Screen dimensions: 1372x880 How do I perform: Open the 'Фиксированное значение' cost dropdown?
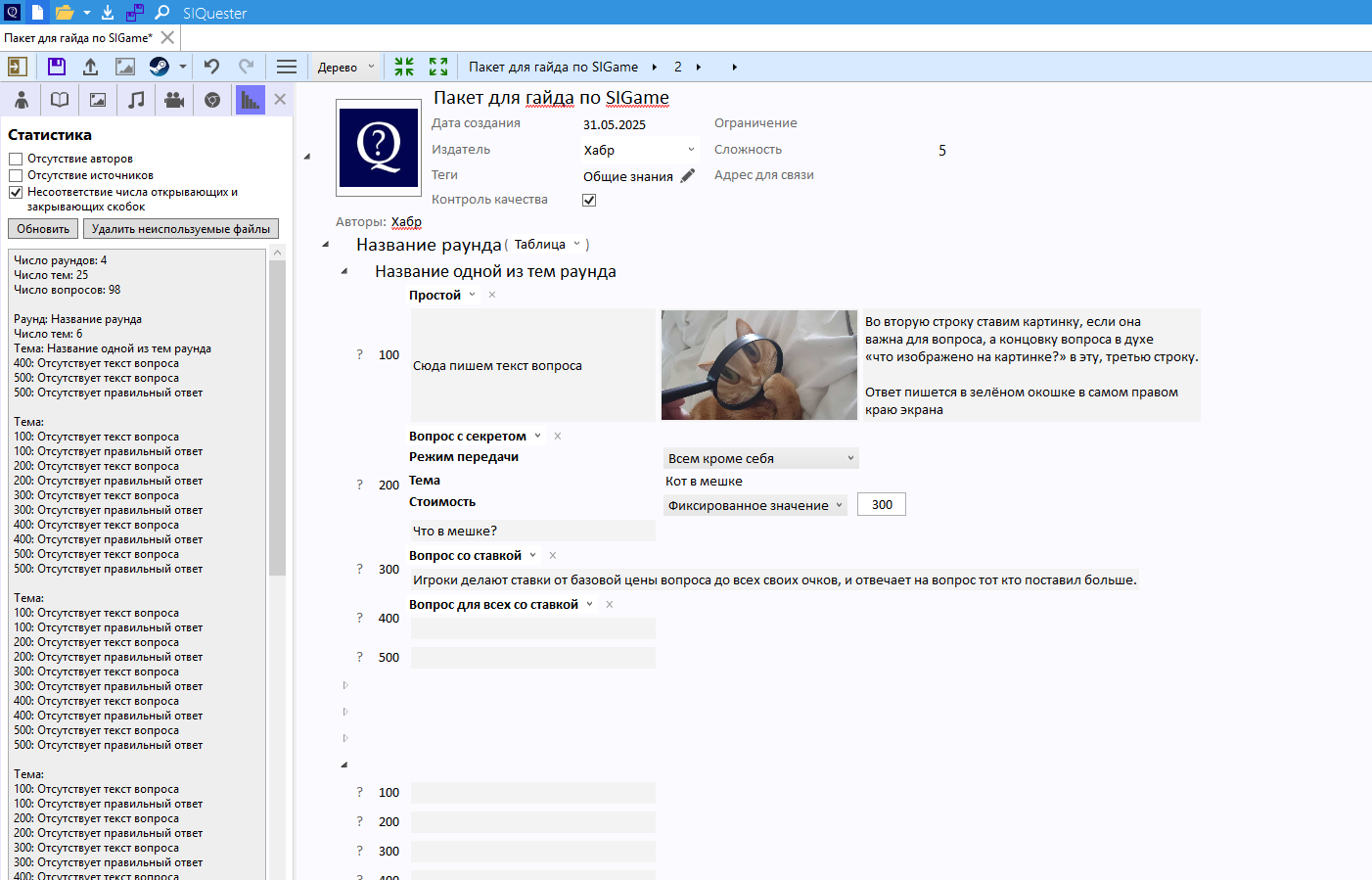pyautogui.click(x=755, y=505)
